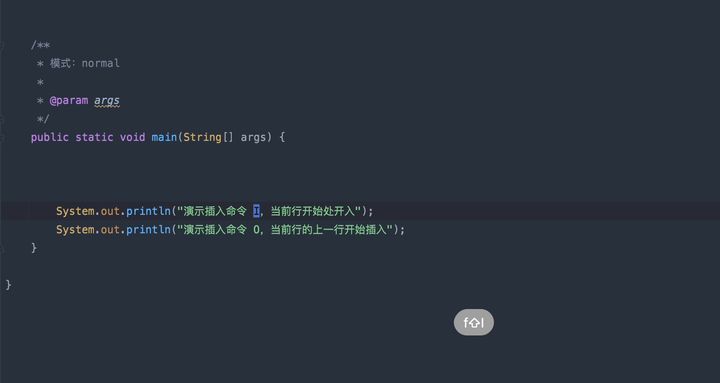Click the final class closing brace

(x=8, y=285)
